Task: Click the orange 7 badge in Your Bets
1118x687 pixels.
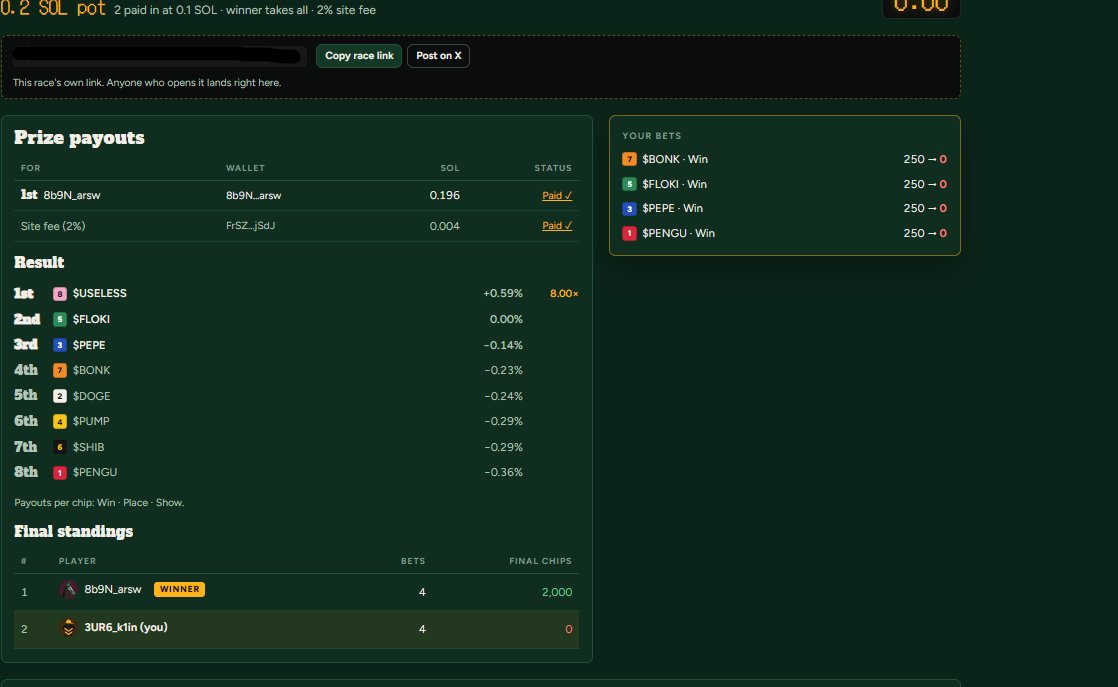Action: [629, 160]
